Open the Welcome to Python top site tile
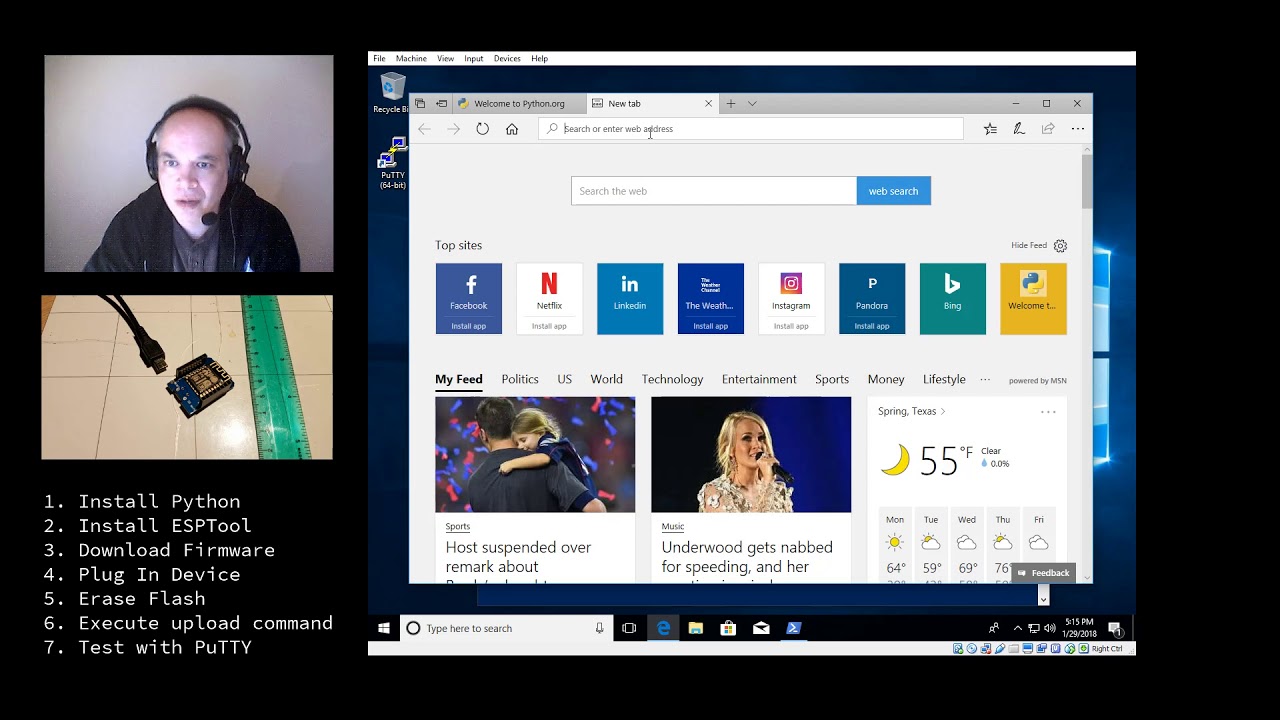This screenshot has height=720, width=1280. coord(1033,298)
